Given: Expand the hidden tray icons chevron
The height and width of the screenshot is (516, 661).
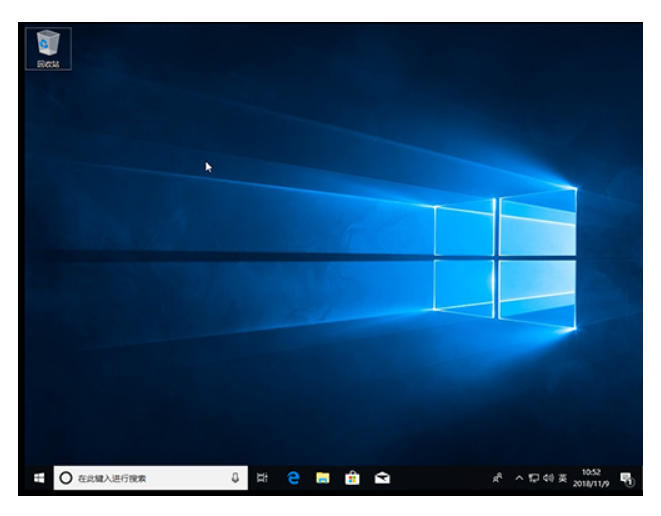Looking at the screenshot, I should [x=519, y=478].
